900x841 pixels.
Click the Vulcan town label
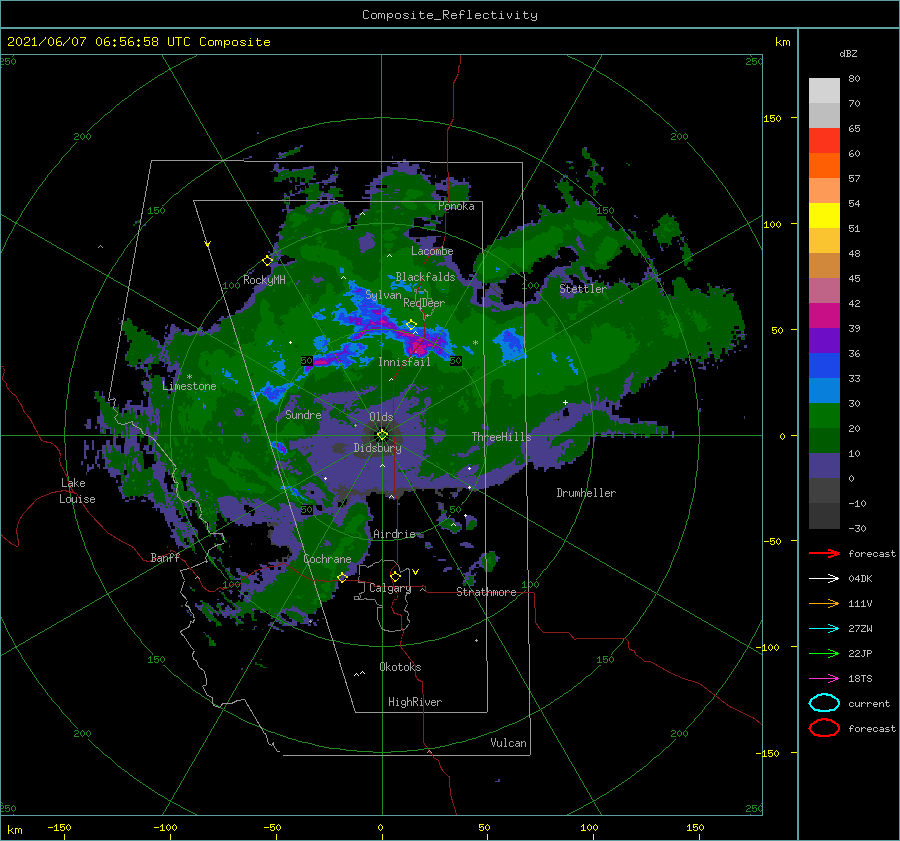[x=508, y=743]
